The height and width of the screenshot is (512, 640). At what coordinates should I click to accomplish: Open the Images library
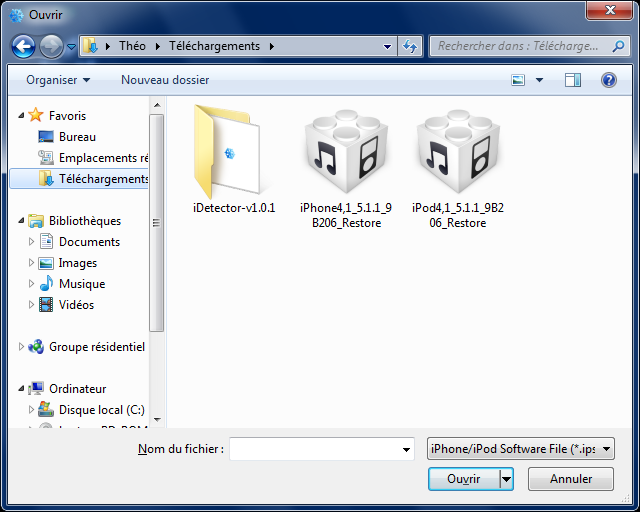(78, 263)
